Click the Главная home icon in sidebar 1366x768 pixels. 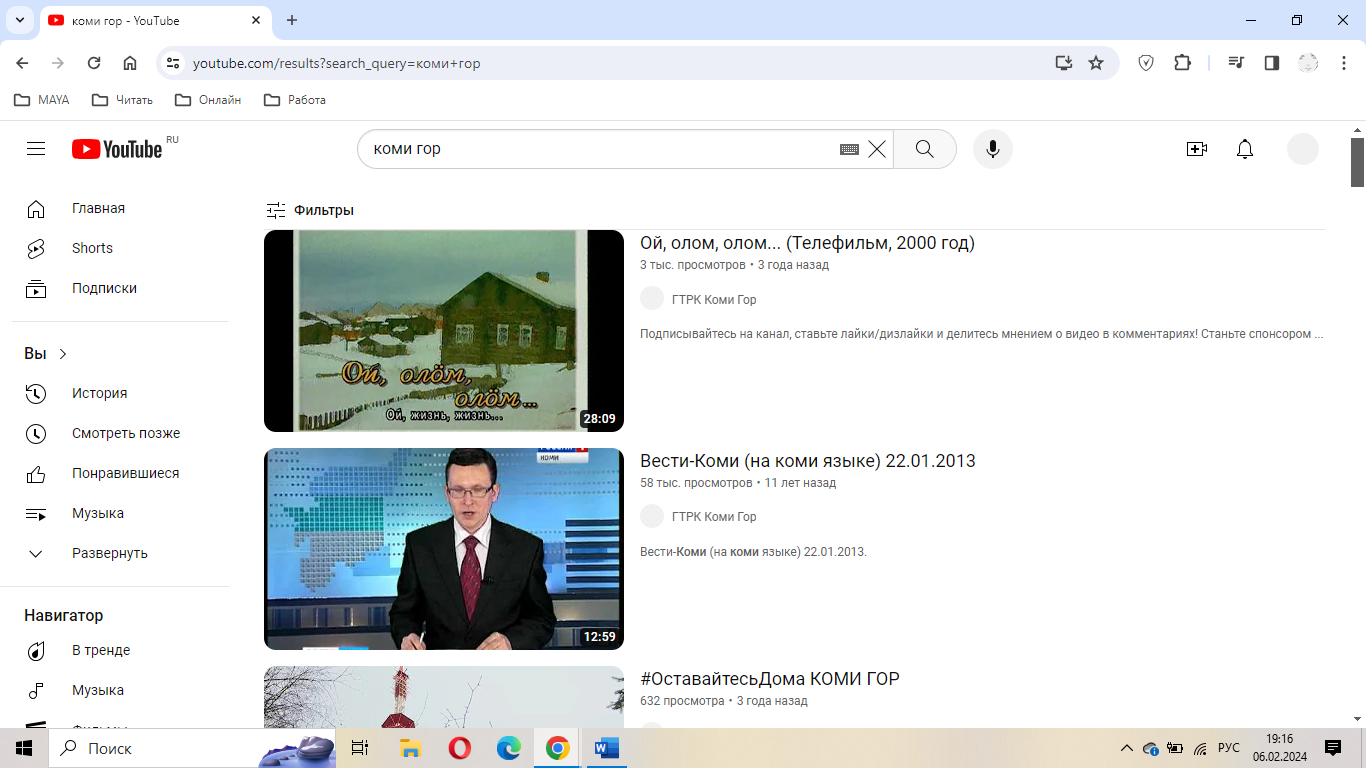pos(36,209)
